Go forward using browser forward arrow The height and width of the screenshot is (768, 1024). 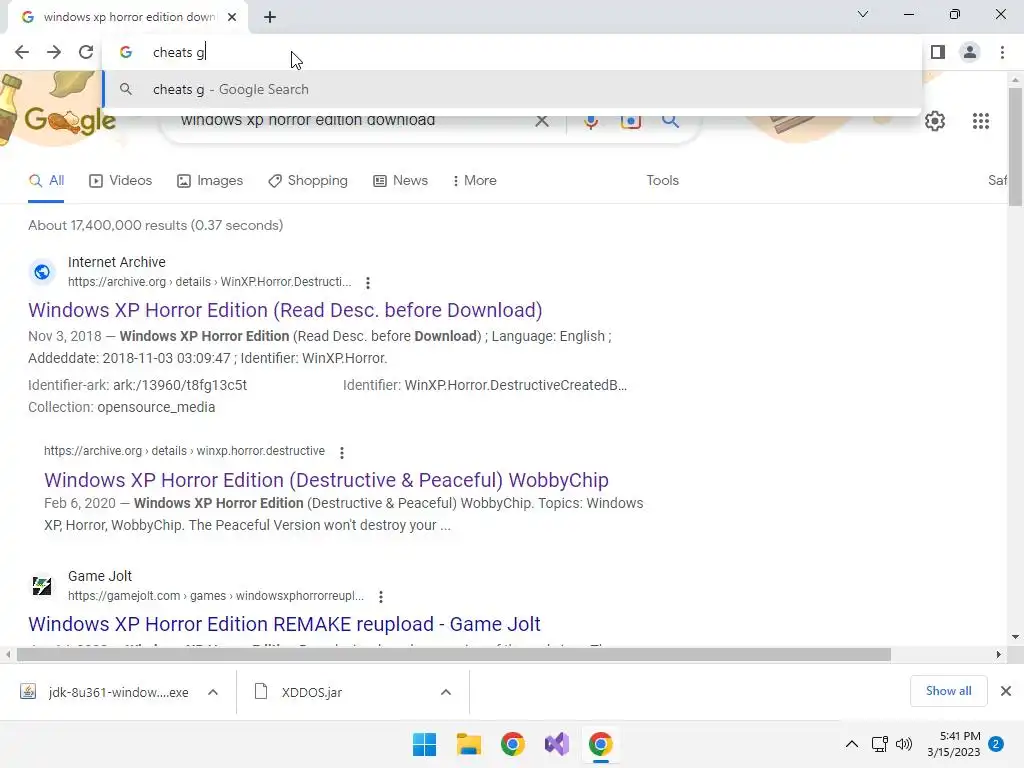click(x=54, y=52)
